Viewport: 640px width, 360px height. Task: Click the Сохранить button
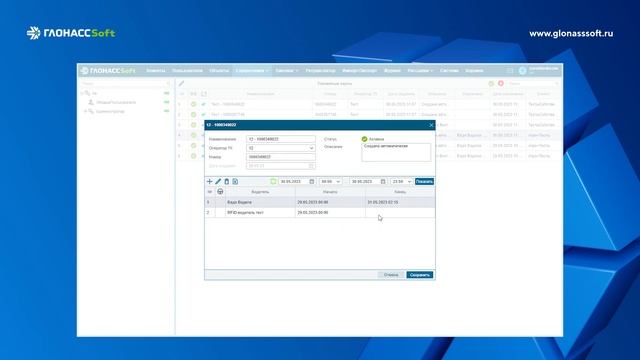(x=420, y=275)
